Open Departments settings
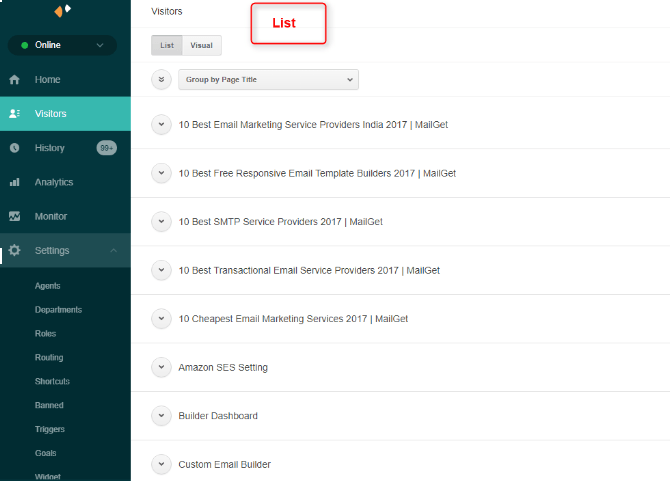670x481 pixels. point(58,310)
